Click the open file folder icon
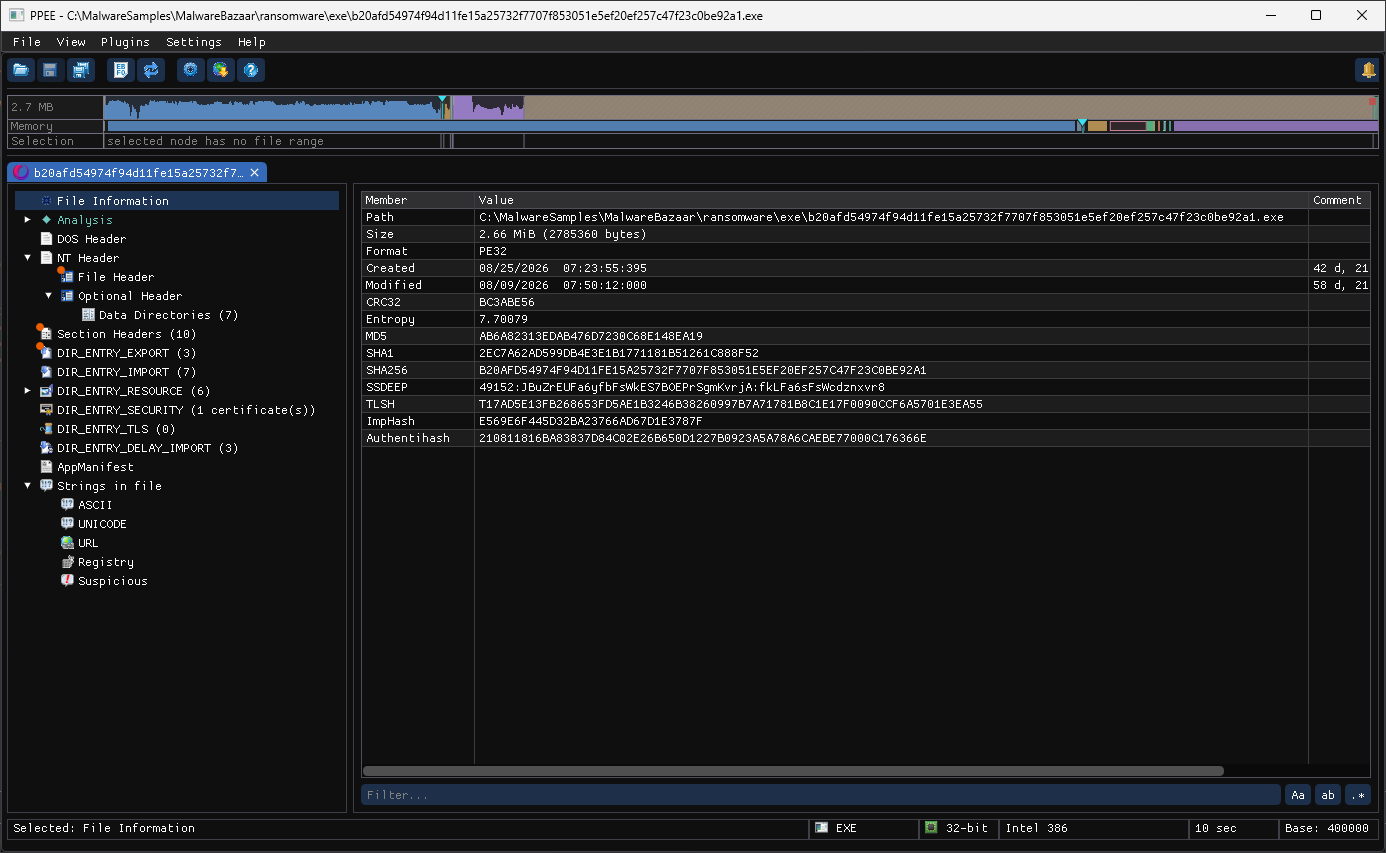Screen dimensions: 1386x853 (21, 70)
